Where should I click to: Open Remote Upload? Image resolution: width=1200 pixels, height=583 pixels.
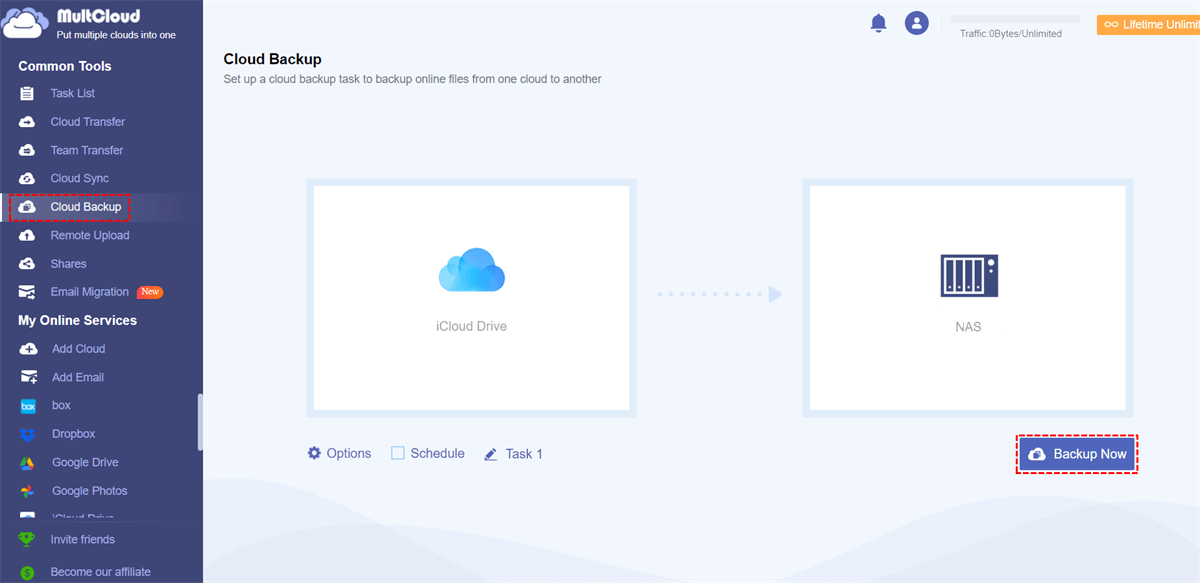click(x=90, y=235)
